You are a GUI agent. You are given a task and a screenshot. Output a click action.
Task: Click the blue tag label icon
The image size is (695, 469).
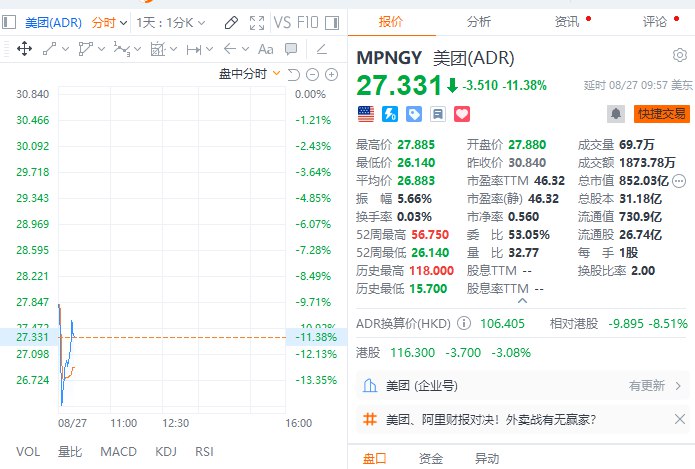click(414, 114)
